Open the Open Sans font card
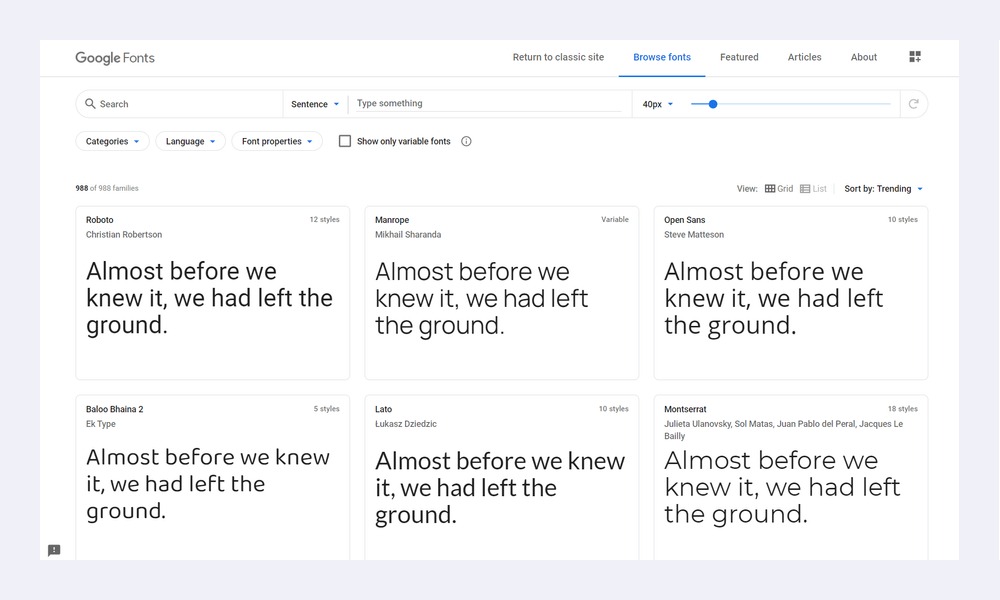 pyautogui.click(x=791, y=293)
